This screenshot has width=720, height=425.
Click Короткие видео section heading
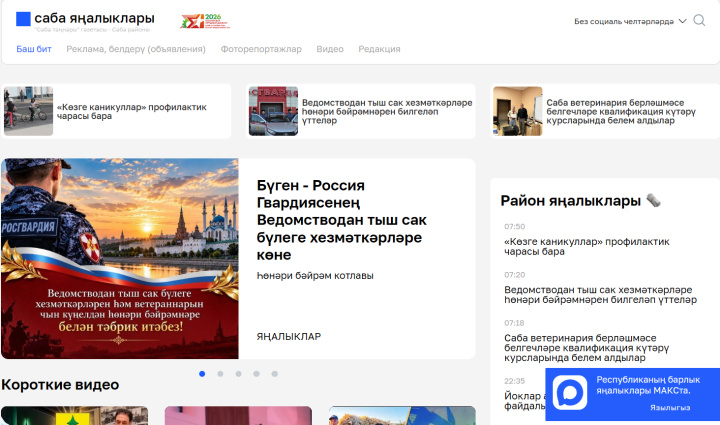[60, 385]
